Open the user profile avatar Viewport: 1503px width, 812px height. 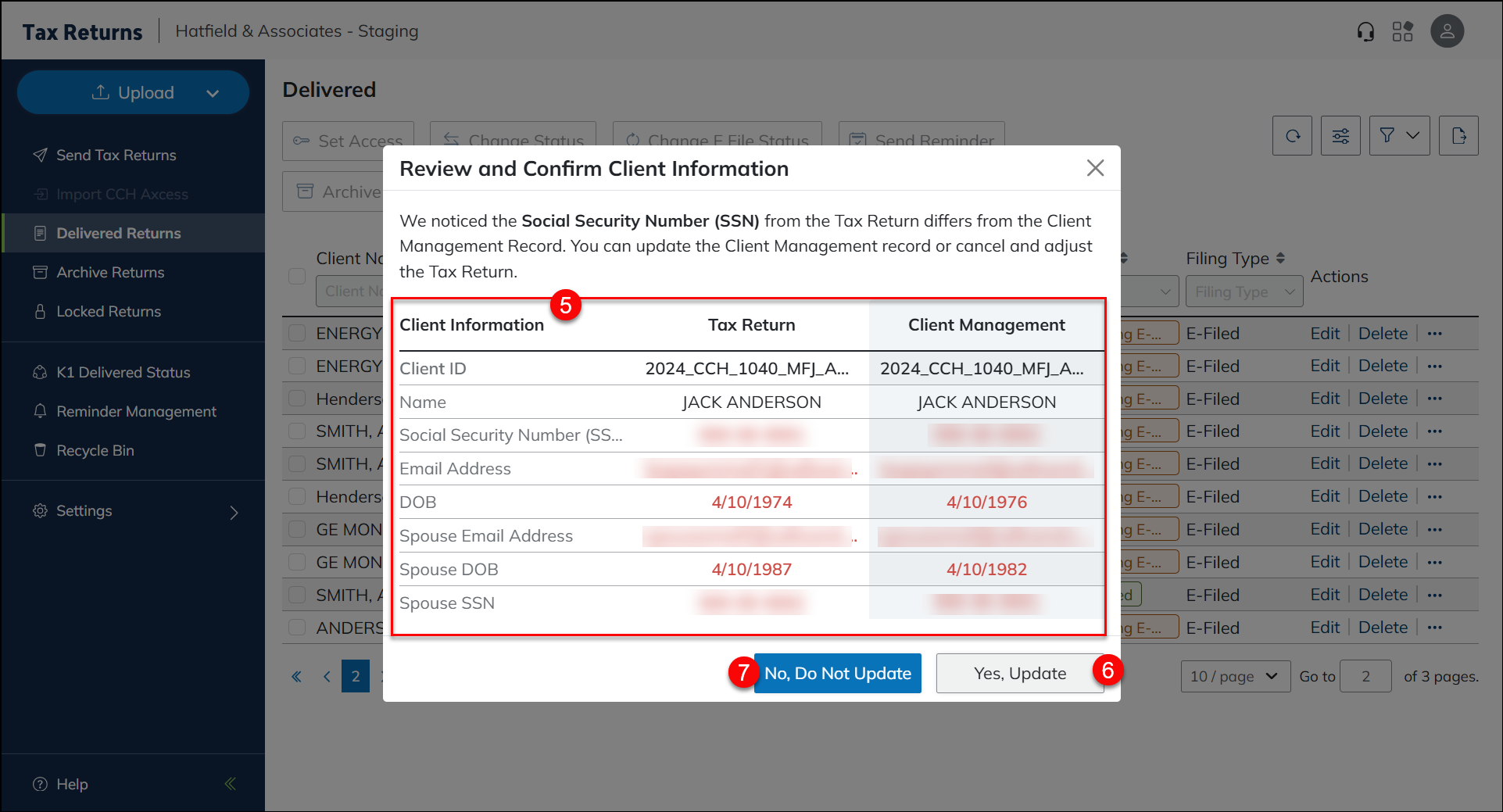pyautogui.click(x=1447, y=31)
